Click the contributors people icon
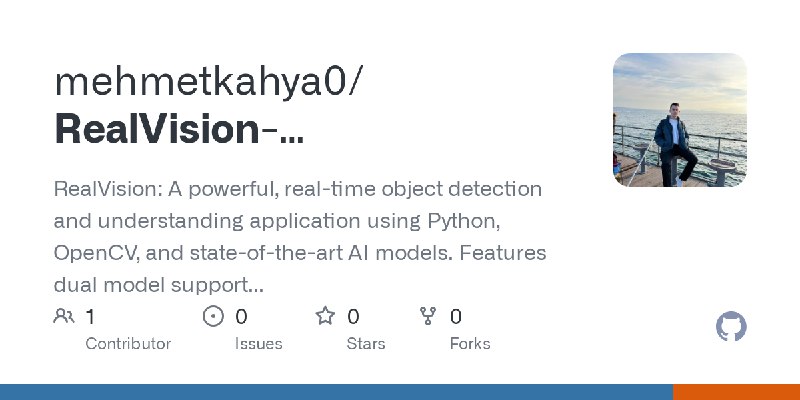Viewport: 800px width, 400px height. coord(64,316)
